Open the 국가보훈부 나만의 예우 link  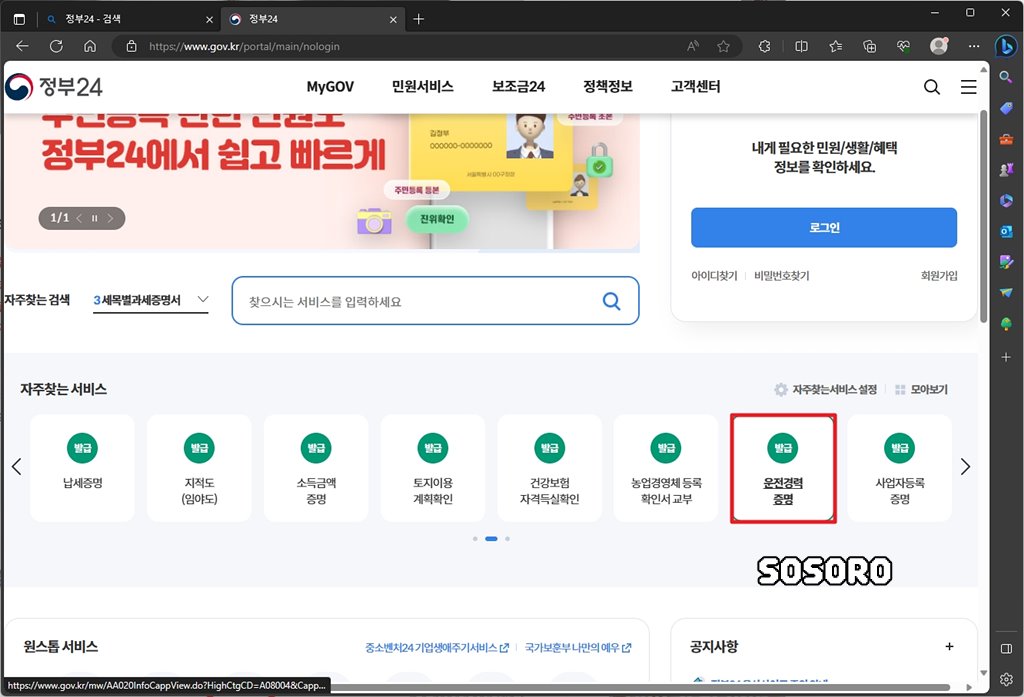(578, 647)
